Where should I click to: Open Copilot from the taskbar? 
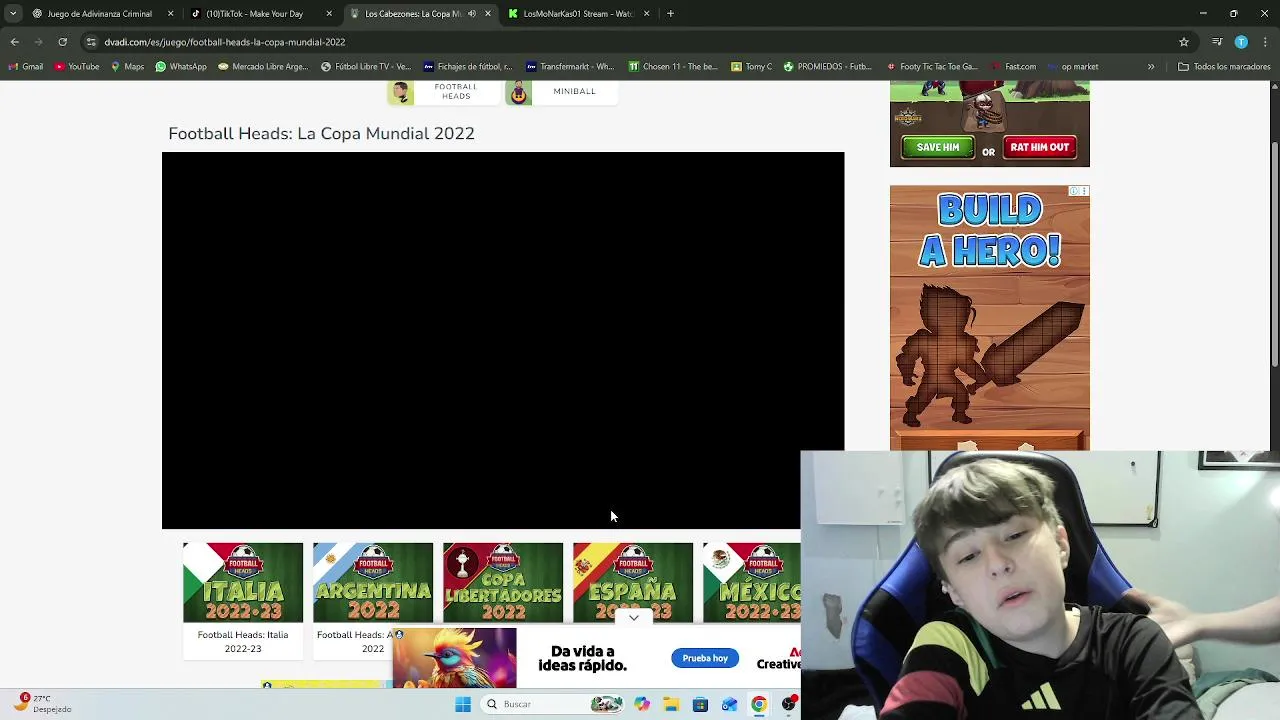(x=642, y=704)
